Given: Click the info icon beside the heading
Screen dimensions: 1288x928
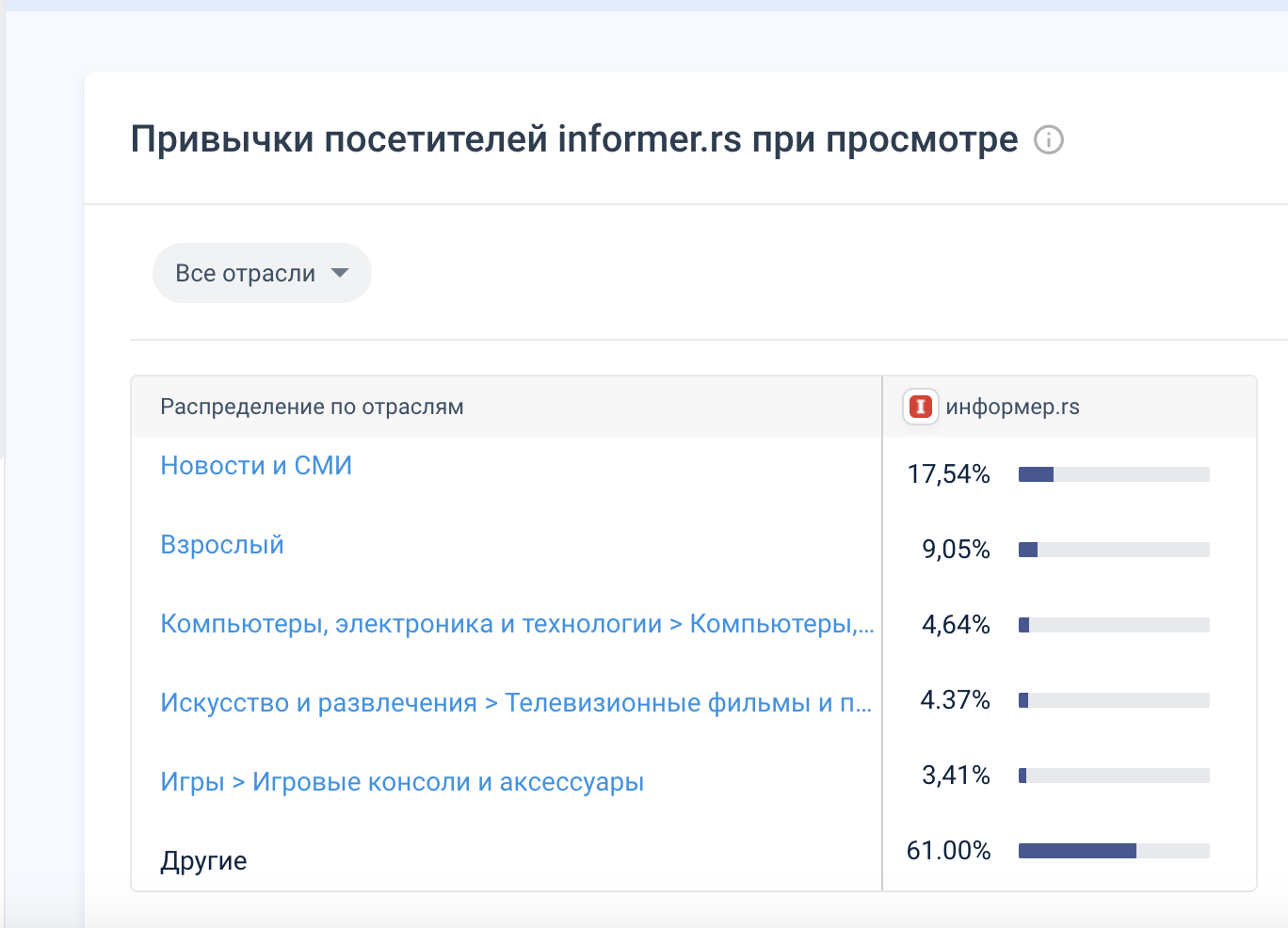Looking at the screenshot, I should coord(1049,140).
